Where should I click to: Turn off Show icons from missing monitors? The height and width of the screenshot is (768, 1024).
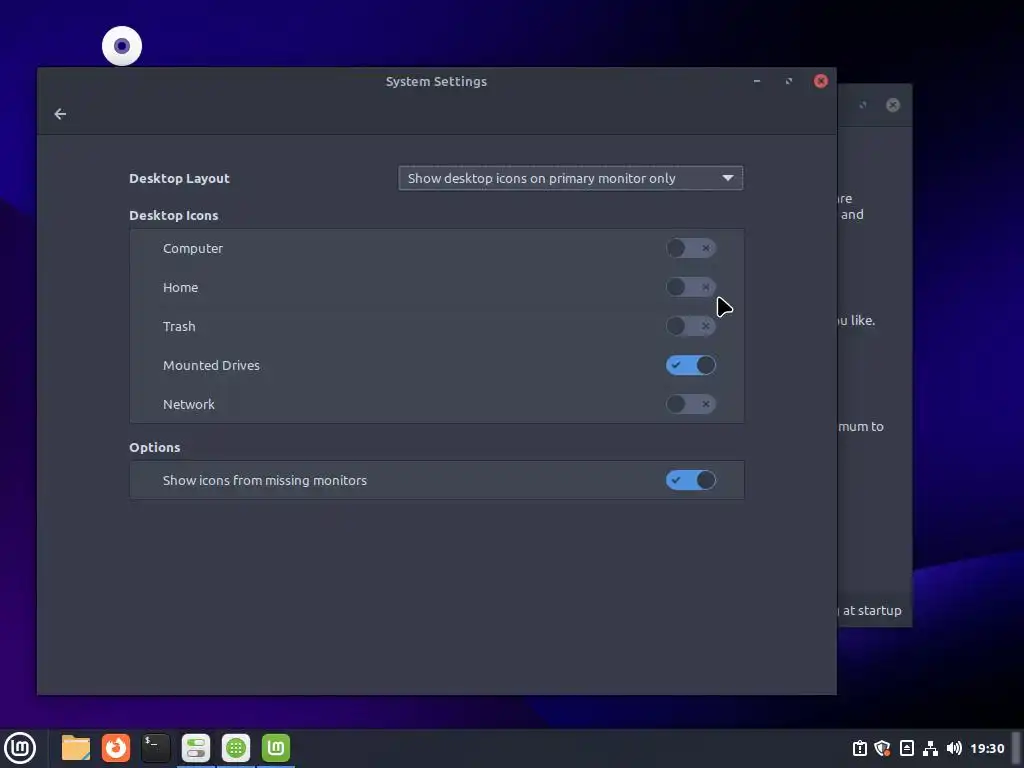(690, 480)
